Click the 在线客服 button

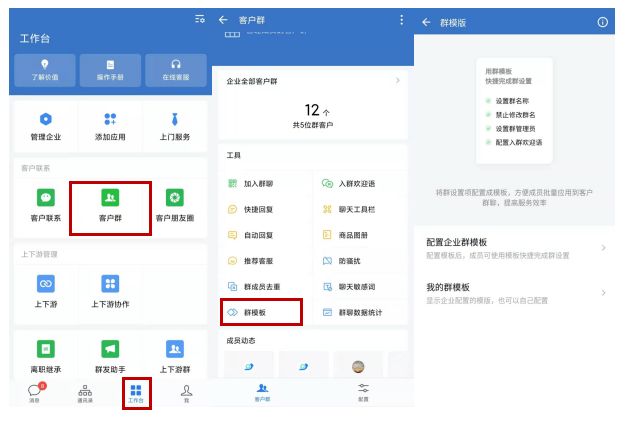(x=175, y=69)
